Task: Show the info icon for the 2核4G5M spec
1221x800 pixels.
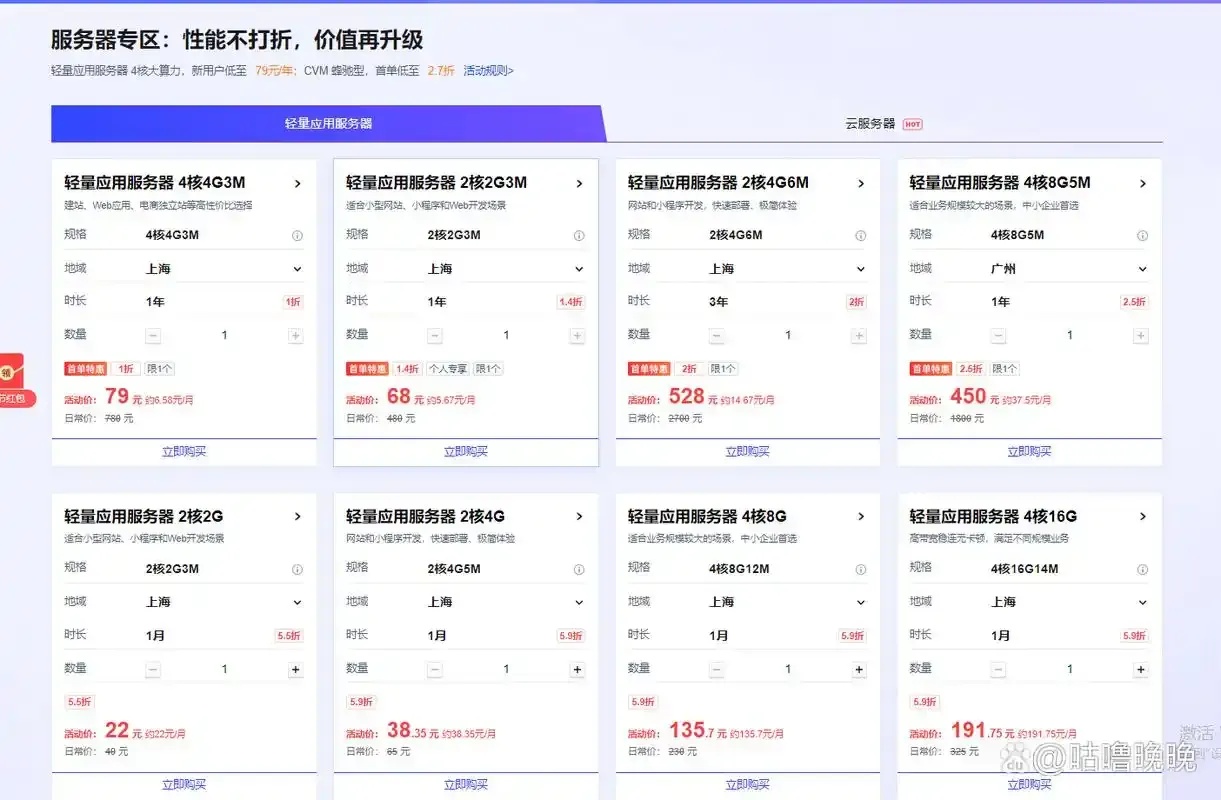Action: point(579,570)
